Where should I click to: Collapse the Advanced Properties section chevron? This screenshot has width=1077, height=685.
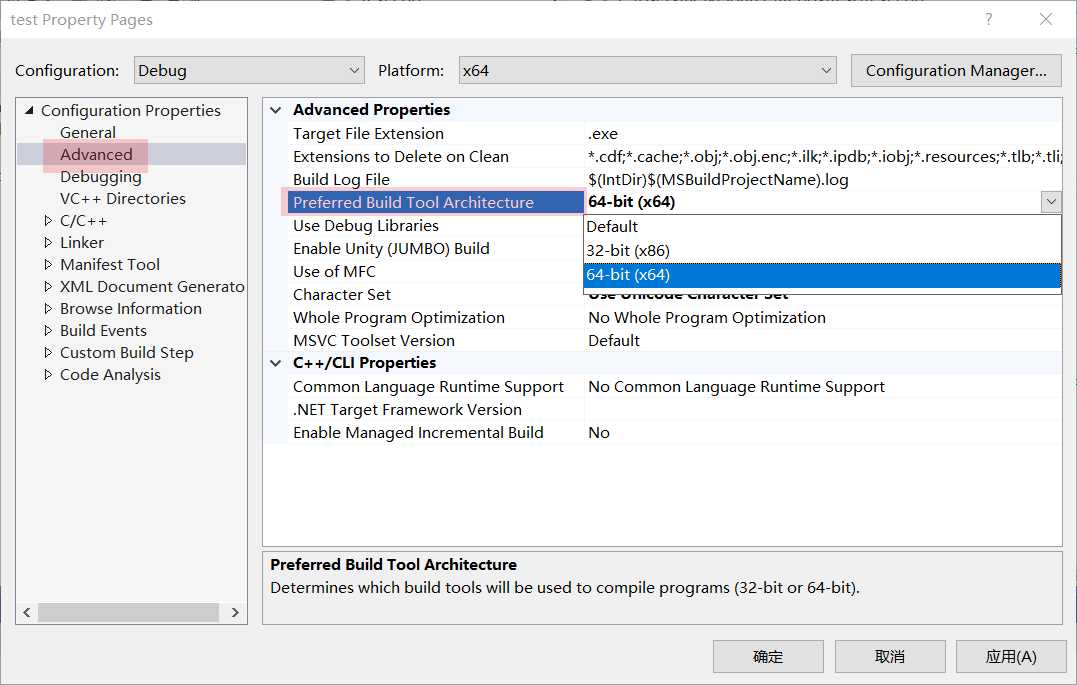pos(276,110)
